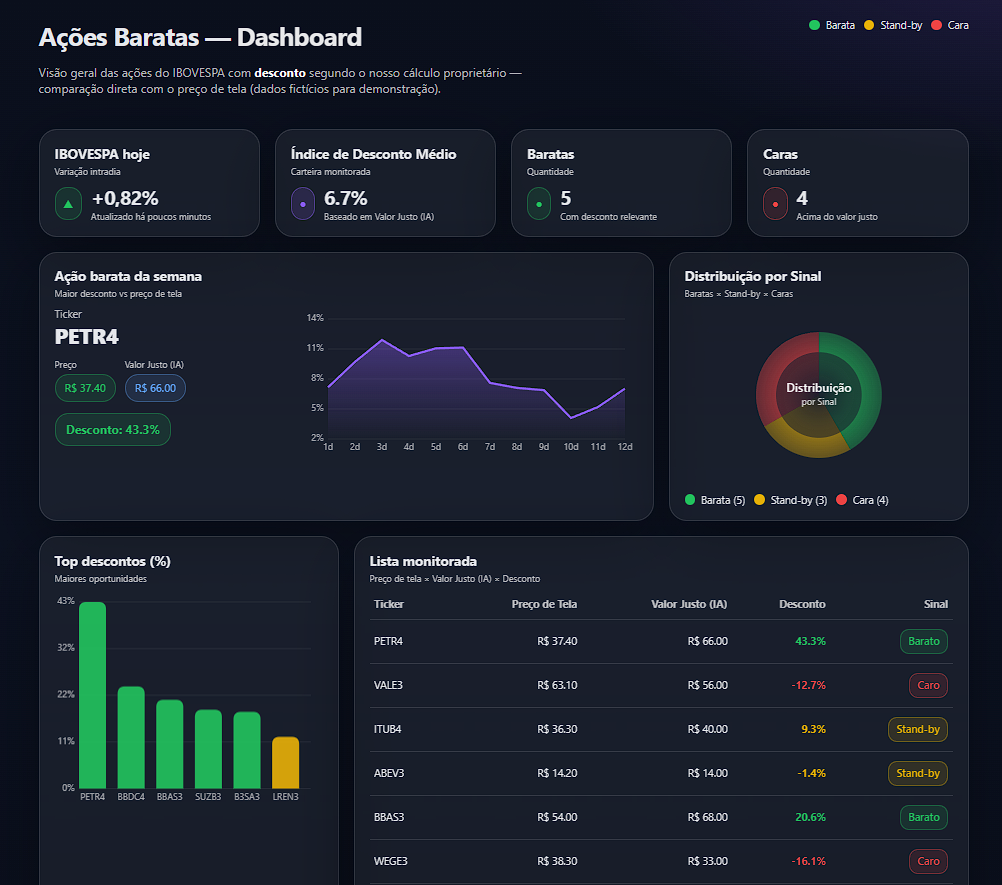Viewport: 1002px width, 885px height.
Task: Toggle Stand-by (3) in donut chart legend
Action: tap(789, 500)
